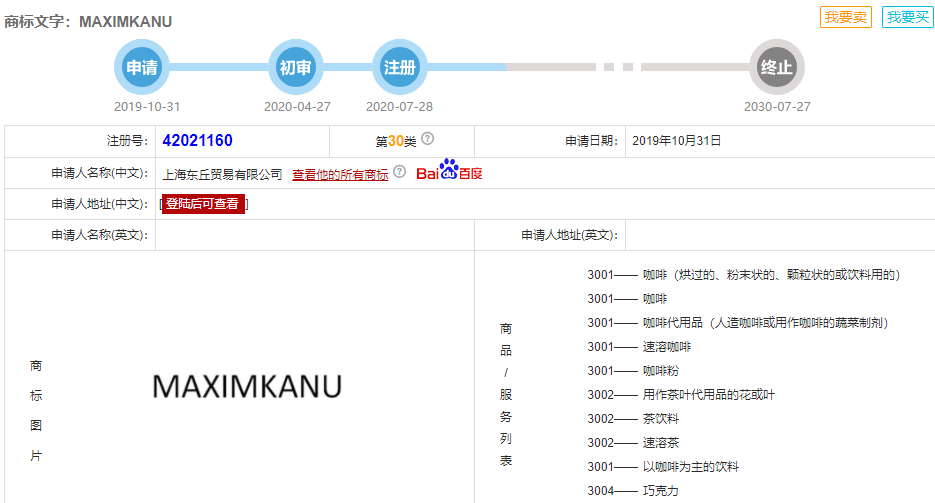The width and height of the screenshot is (935, 503).
Task: Click registration number 42021160
Action: [197, 141]
